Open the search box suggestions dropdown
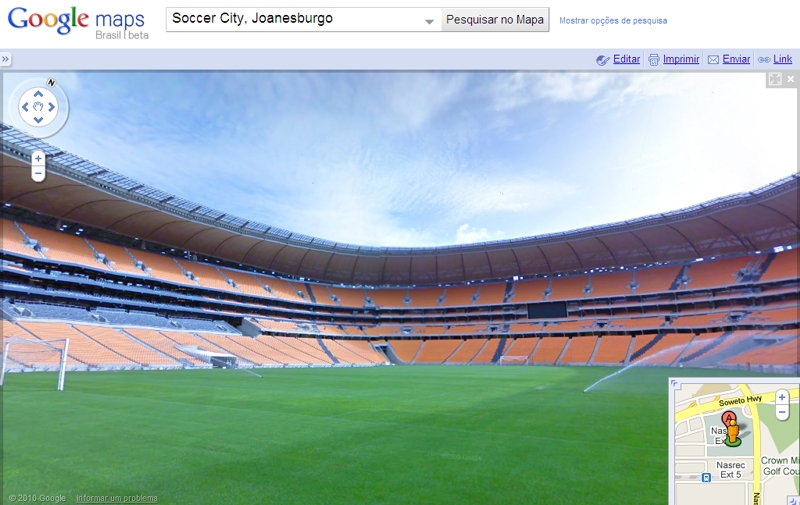 click(x=430, y=21)
